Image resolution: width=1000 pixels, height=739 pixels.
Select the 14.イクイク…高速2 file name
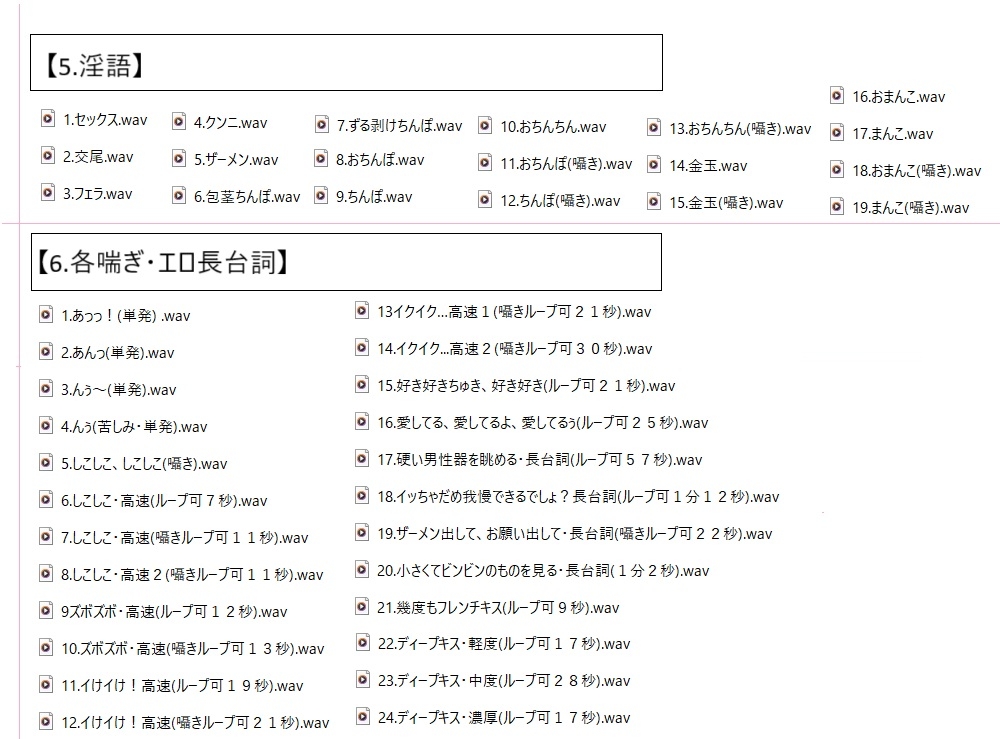point(514,349)
